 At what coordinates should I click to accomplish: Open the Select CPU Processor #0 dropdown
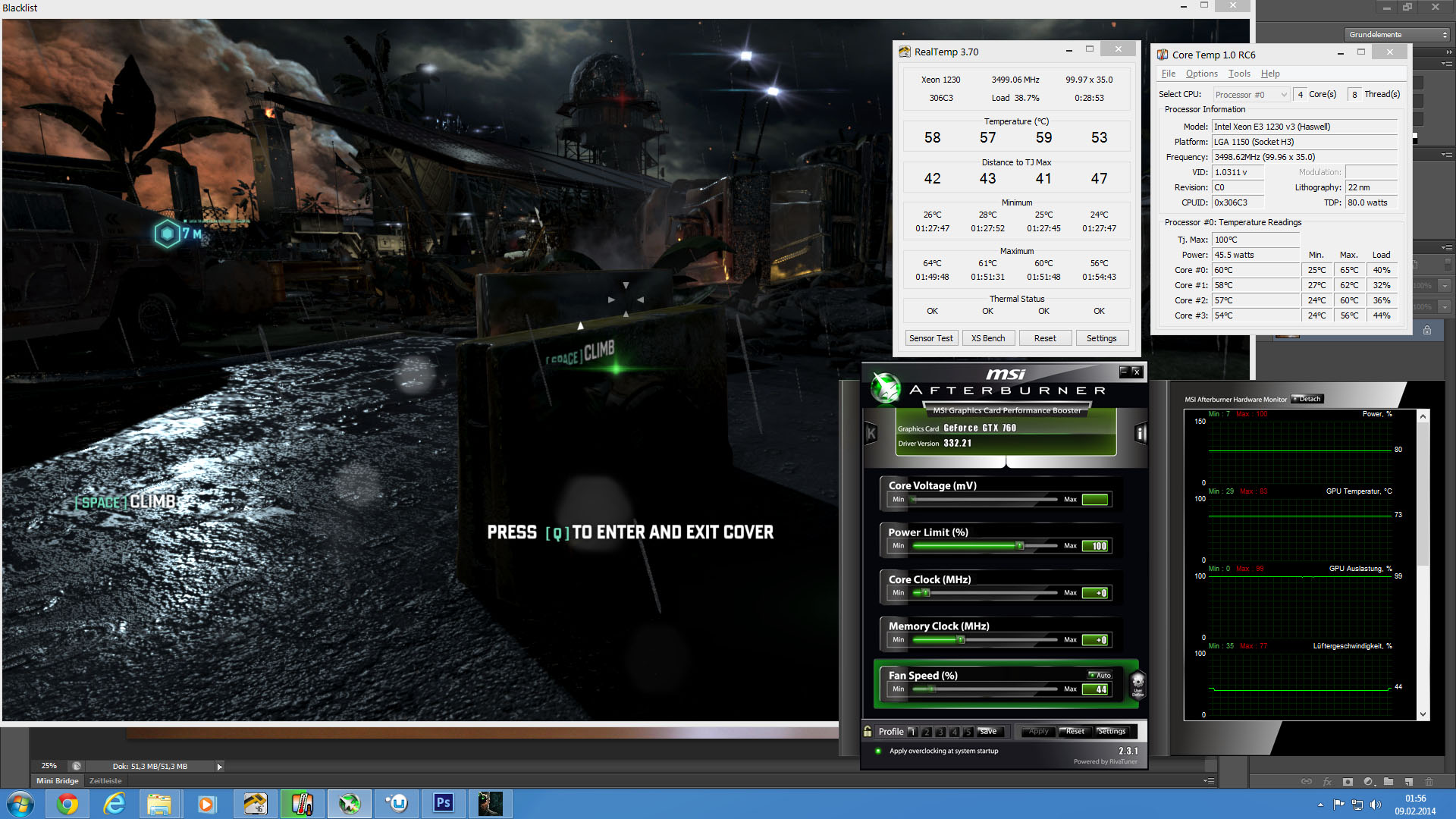[1250, 95]
